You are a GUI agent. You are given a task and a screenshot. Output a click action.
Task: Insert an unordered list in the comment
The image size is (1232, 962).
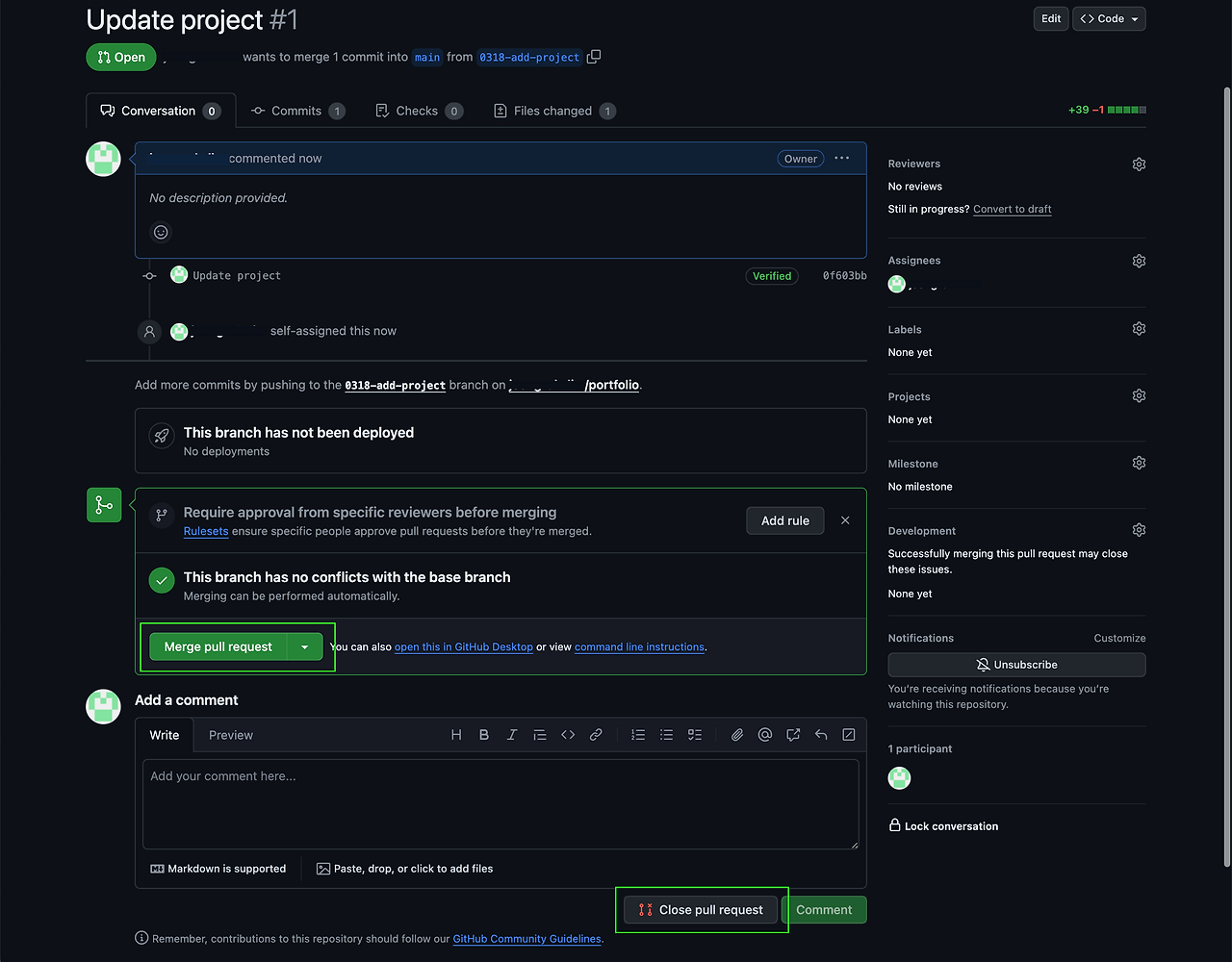click(x=666, y=734)
